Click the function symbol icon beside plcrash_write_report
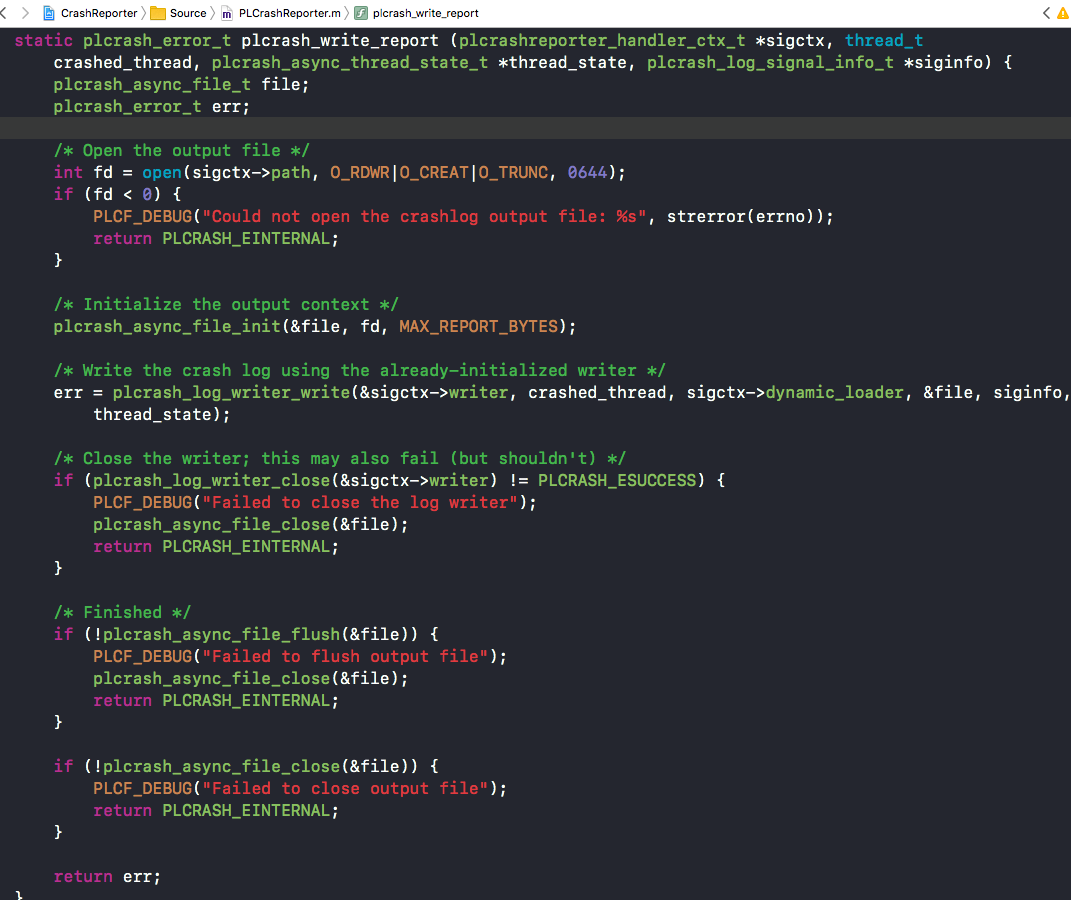 361,13
